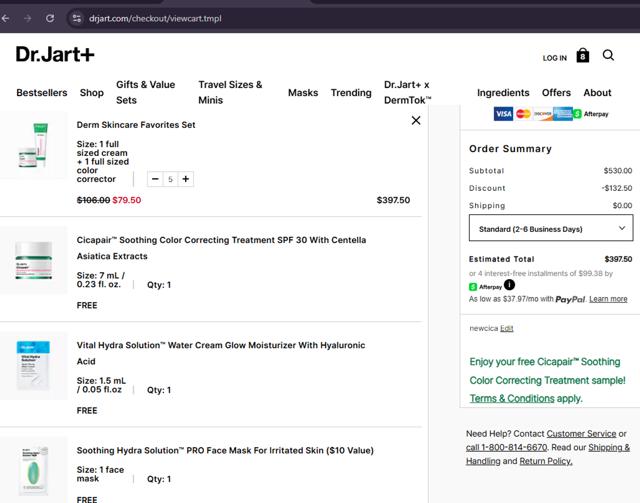Open the Trending menu
The width and height of the screenshot is (640, 503).
point(351,93)
